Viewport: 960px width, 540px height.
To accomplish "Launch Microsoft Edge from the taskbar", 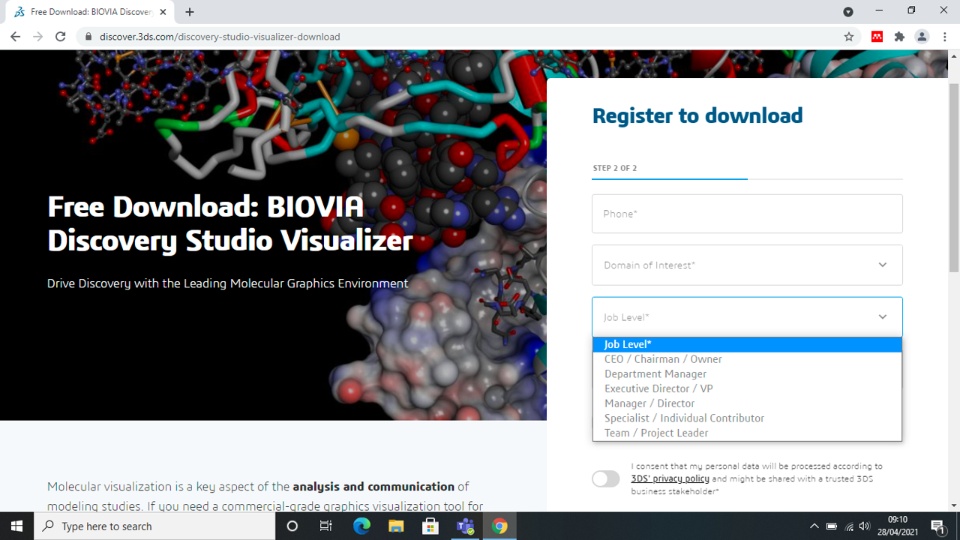I will [x=361, y=526].
